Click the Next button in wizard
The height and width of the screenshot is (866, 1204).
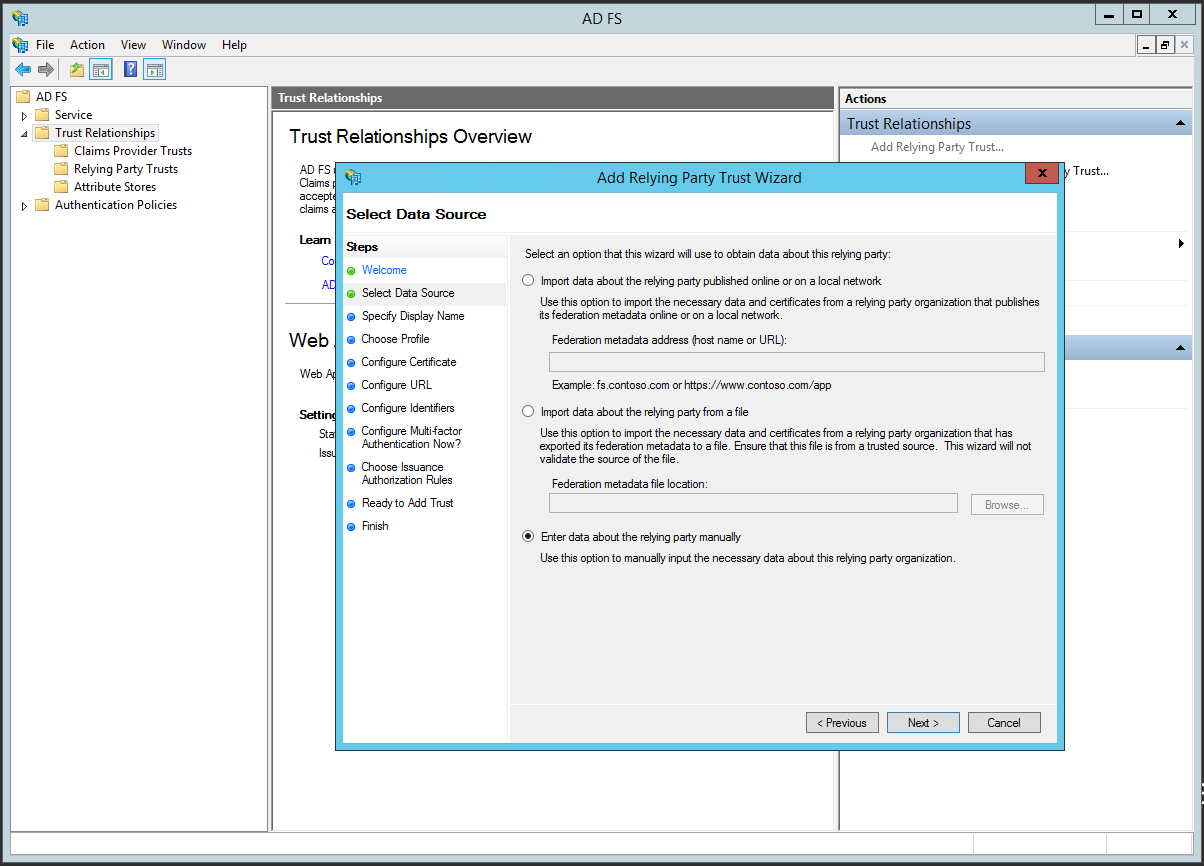(x=923, y=722)
